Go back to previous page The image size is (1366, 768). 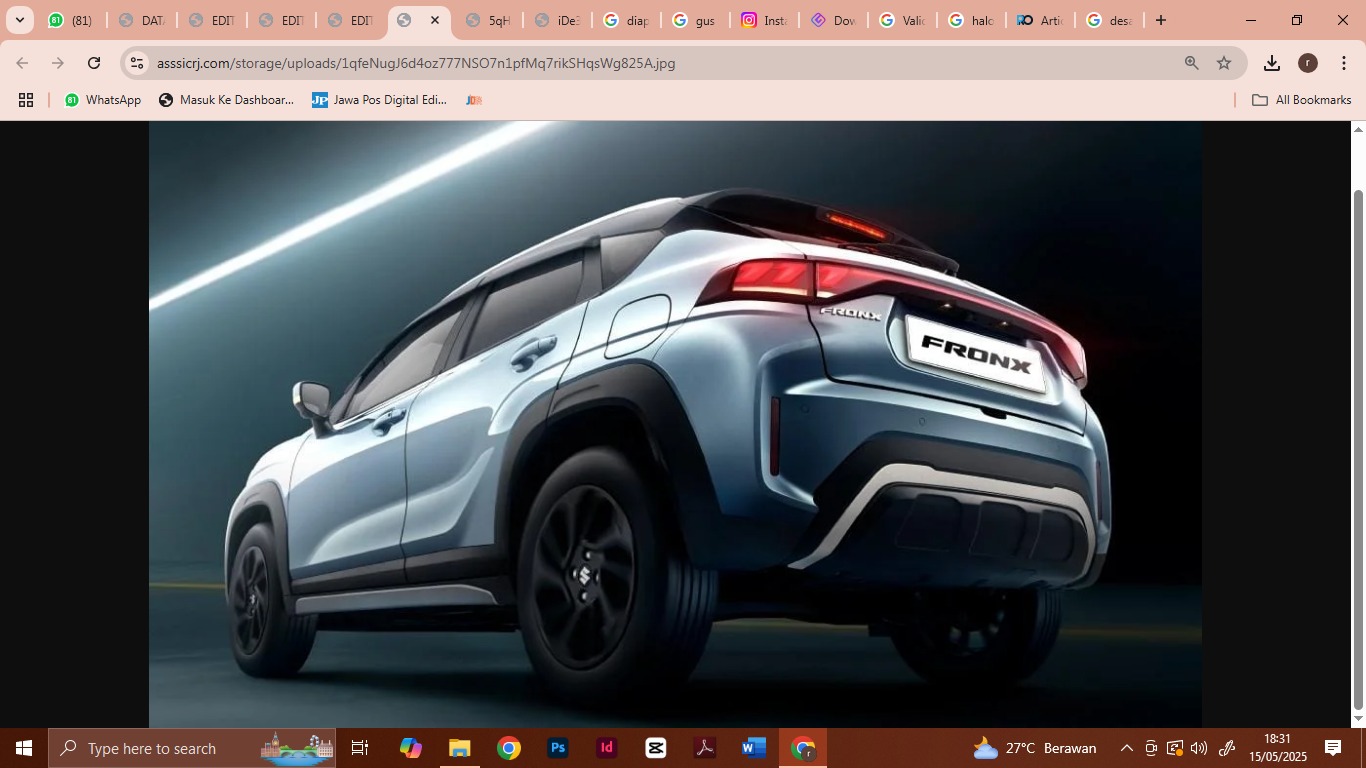pos(22,63)
